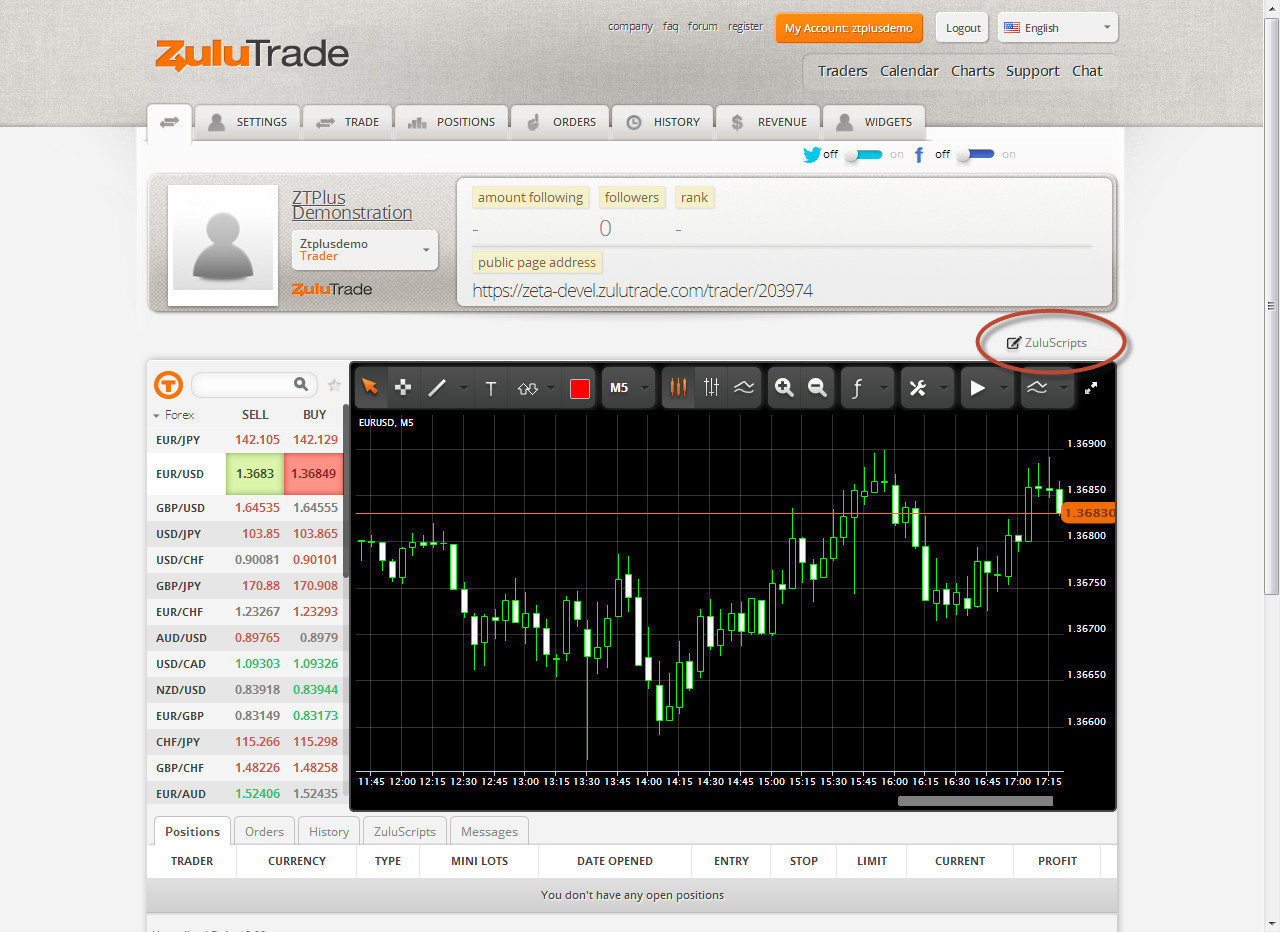Toggle the Facebook sharing switch
1280x932 pixels.
pyautogui.click(x=975, y=155)
